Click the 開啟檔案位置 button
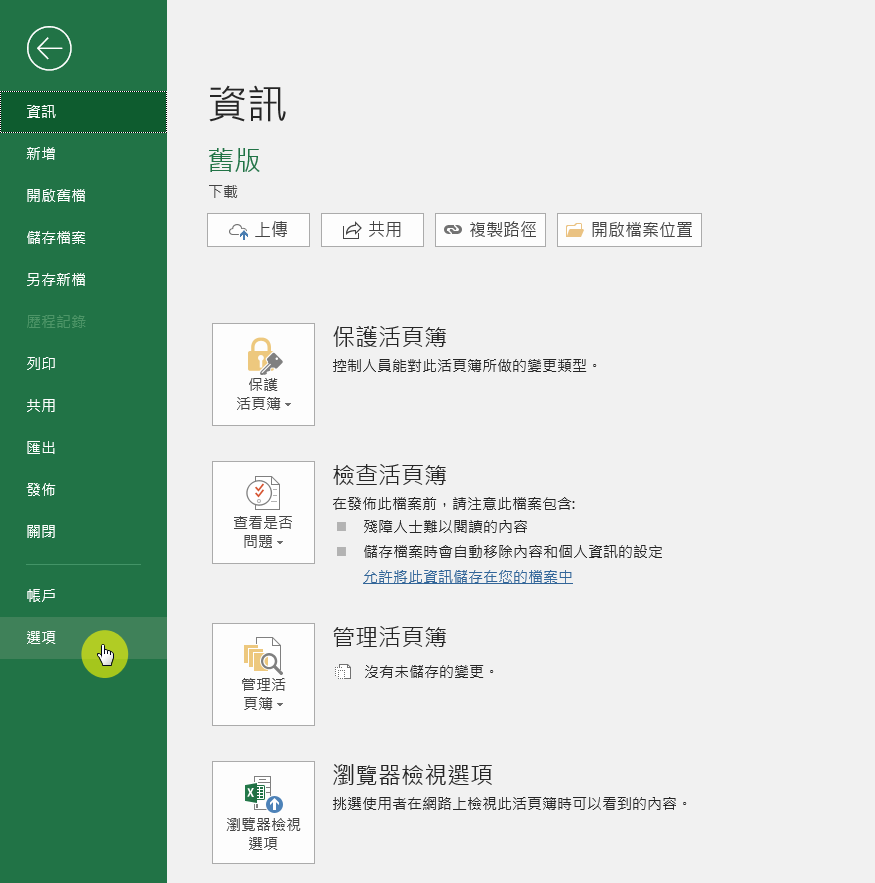 tap(630, 230)
